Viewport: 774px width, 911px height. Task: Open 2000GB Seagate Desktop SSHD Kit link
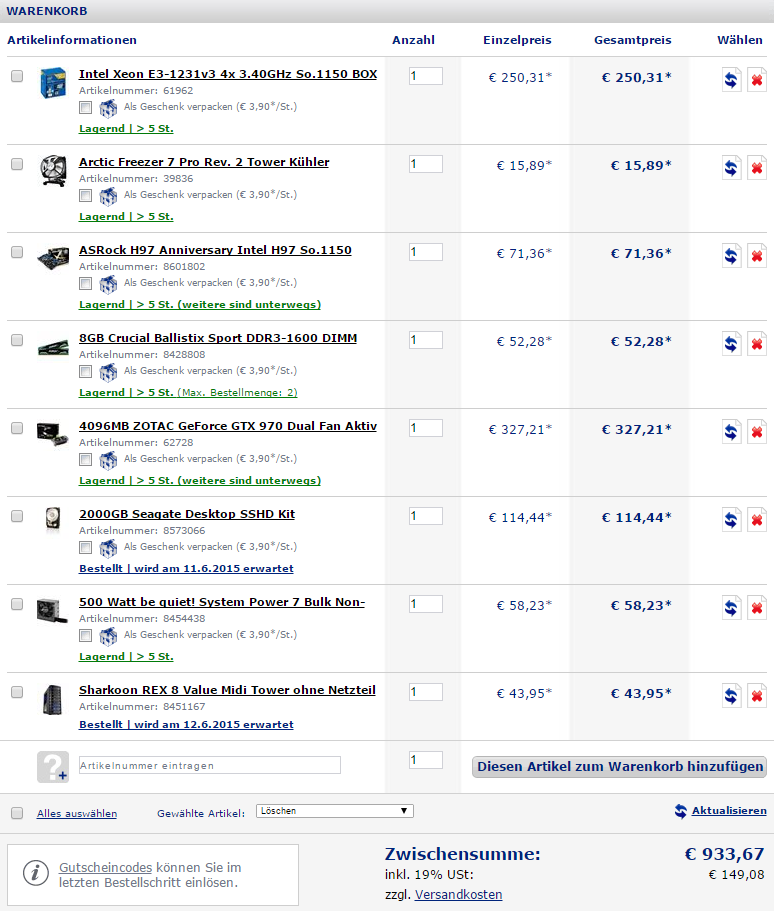click(187, 514)
